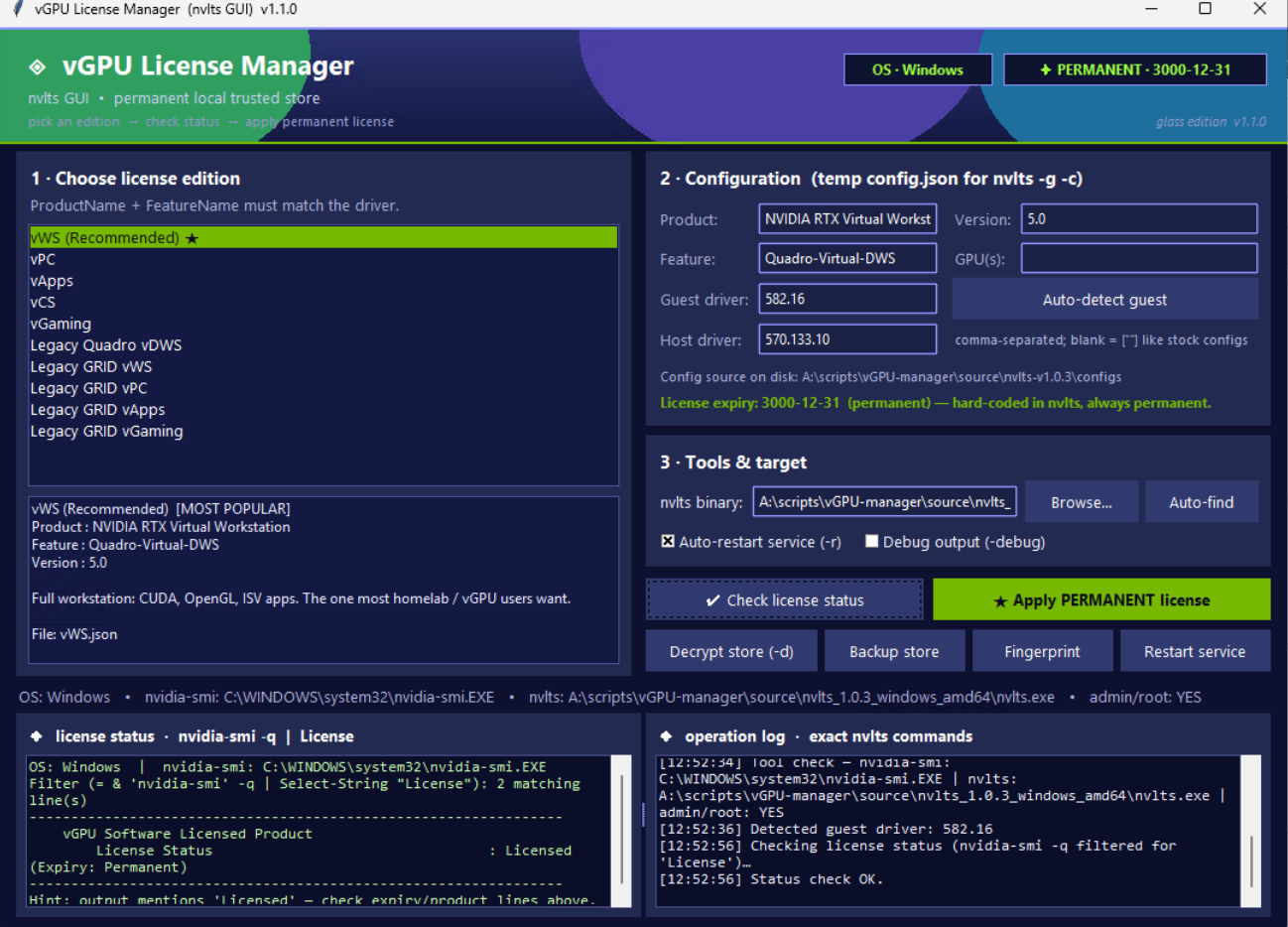This screenshot has height=927, width=1288.
Task: Click the OS · Windows badge
Action: point(918,69)
